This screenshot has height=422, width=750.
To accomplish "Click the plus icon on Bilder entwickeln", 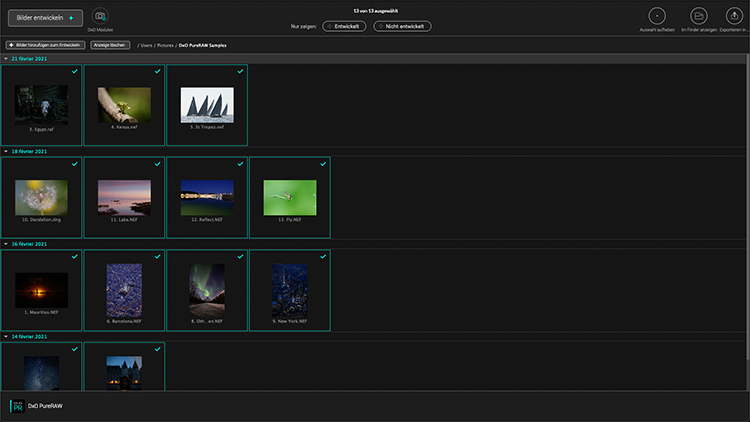I will click(71, 18).
